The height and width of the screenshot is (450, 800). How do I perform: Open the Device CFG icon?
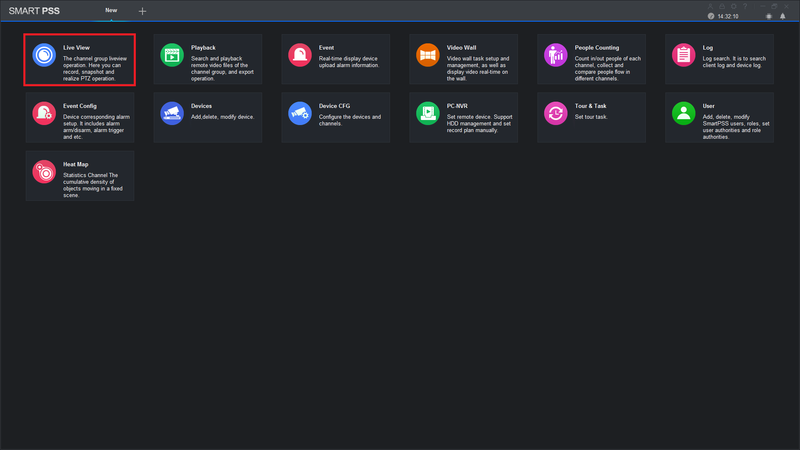pos(300,113)
